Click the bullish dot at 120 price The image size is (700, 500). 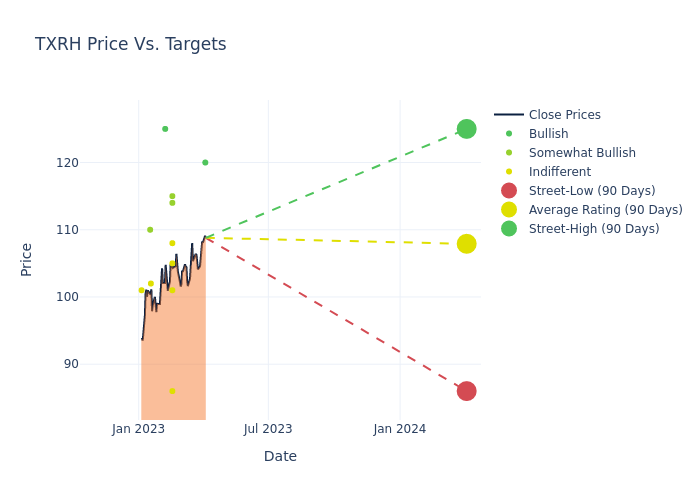tap(205, 163)
